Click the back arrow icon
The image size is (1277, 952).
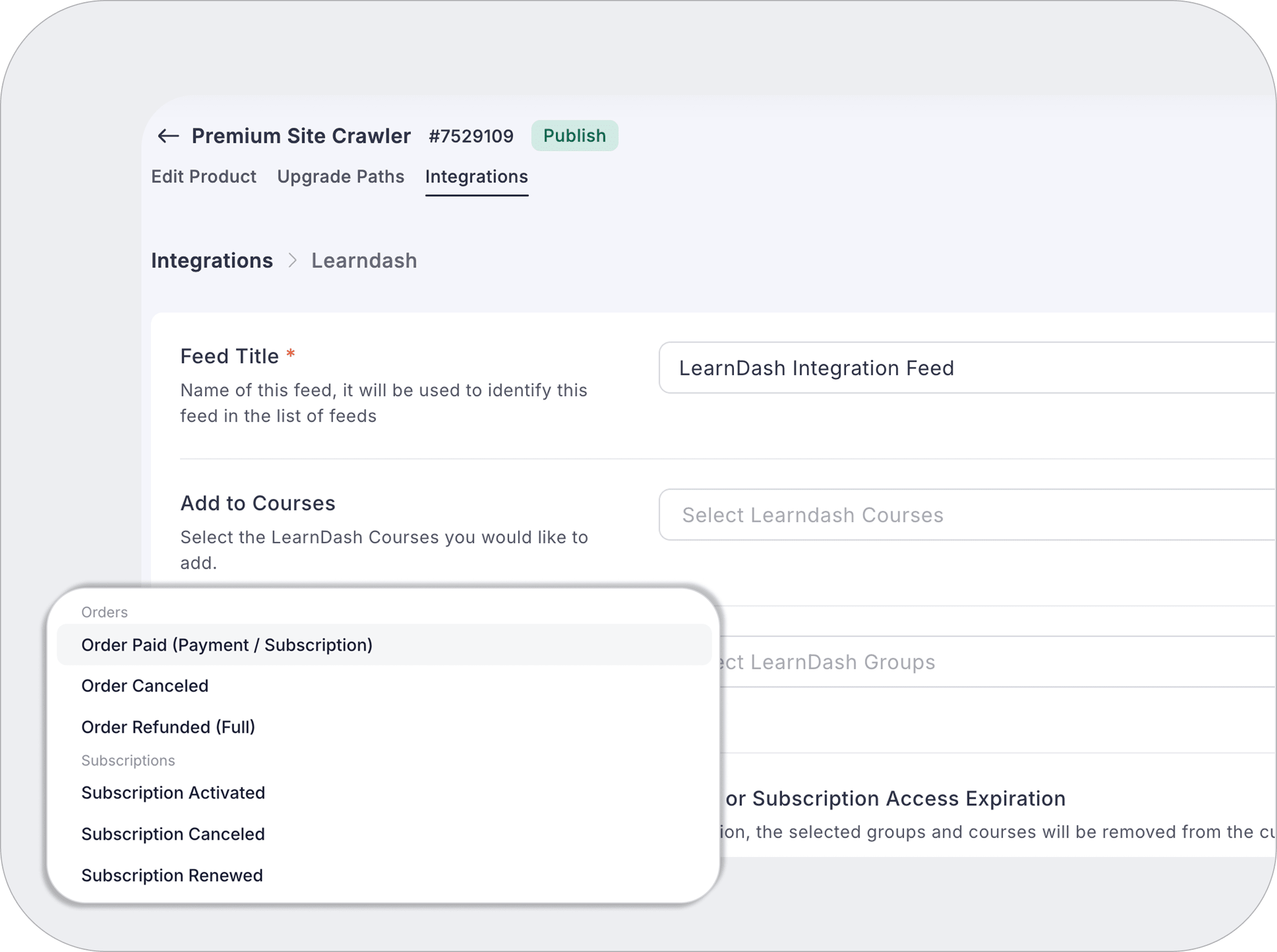(x=168, y=136)
